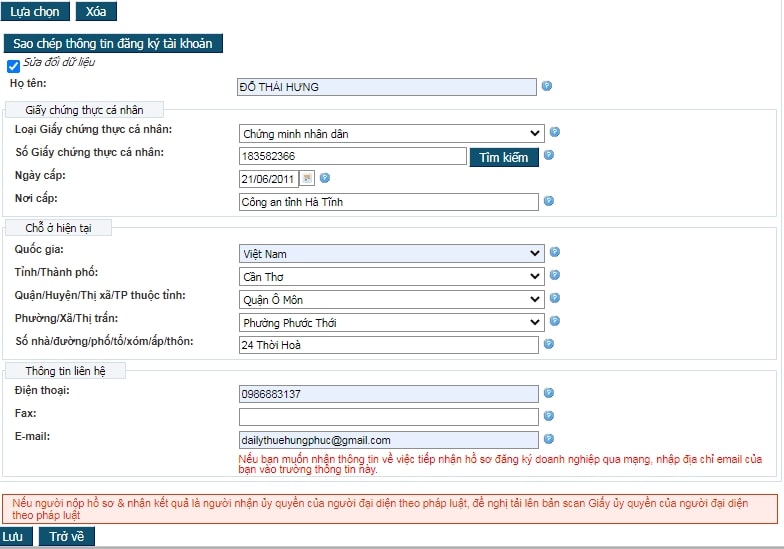This screenshot has height=549, width=784.
Task: Click help icon next to E-mail field
Action: (548, 438)
